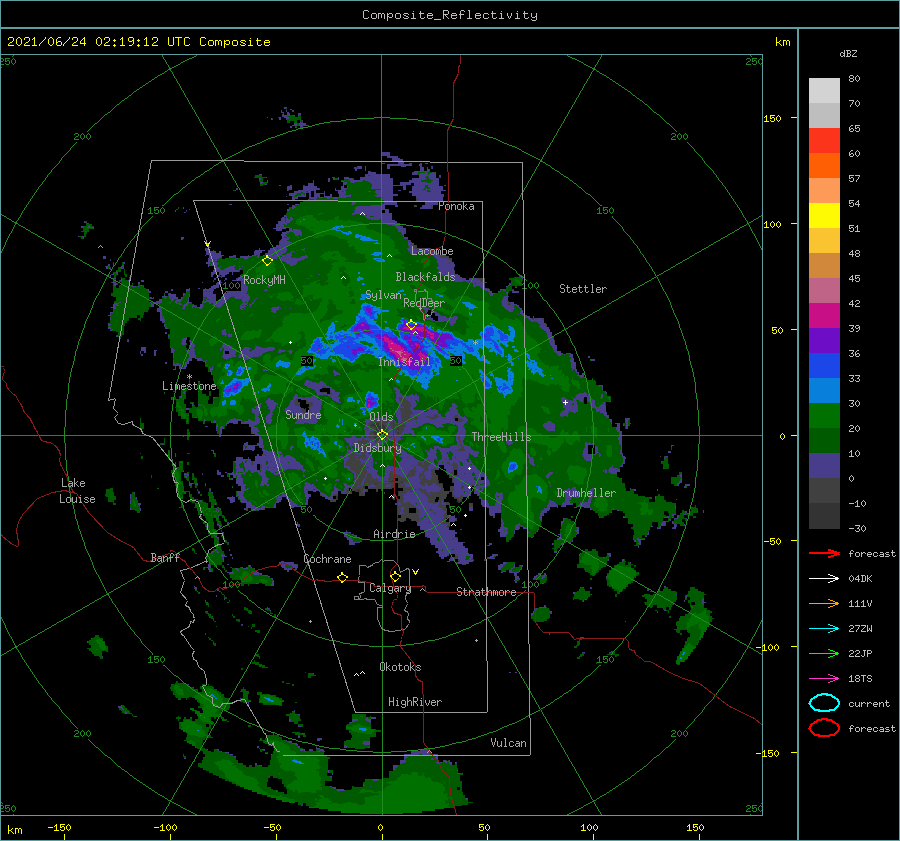This screenshot has width=900, height=841.
Task: Click the Ponoka city label
Action: coord(456,206)
